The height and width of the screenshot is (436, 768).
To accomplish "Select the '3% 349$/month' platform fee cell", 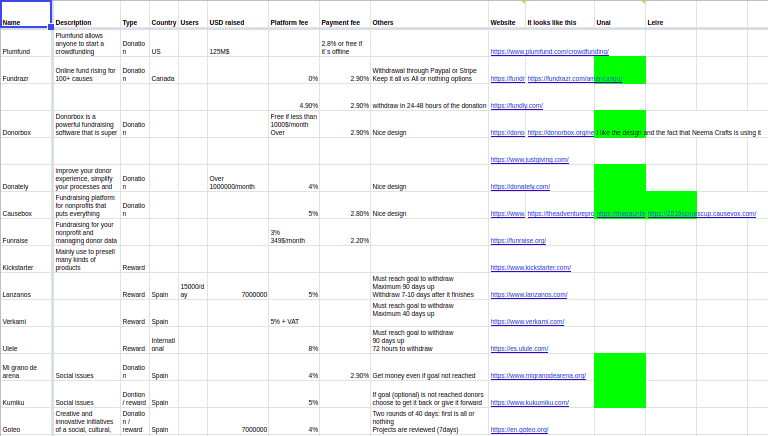I will pos(294,232).
